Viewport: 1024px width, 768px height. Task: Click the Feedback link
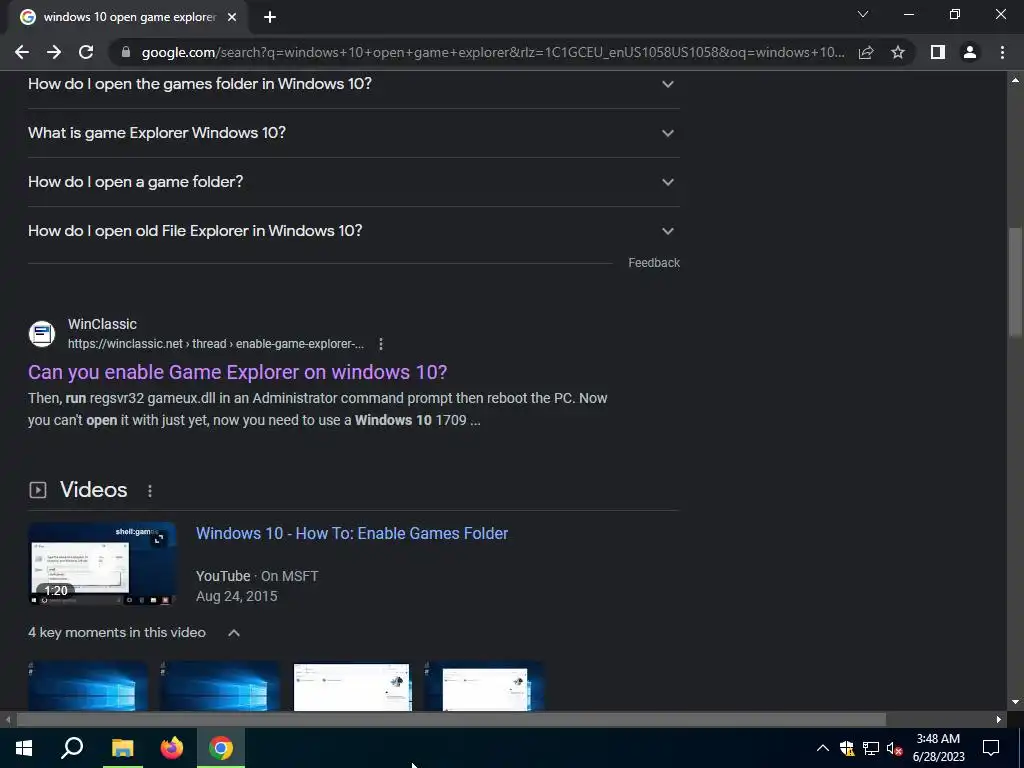pyautogui.click(x=654, y=263)
